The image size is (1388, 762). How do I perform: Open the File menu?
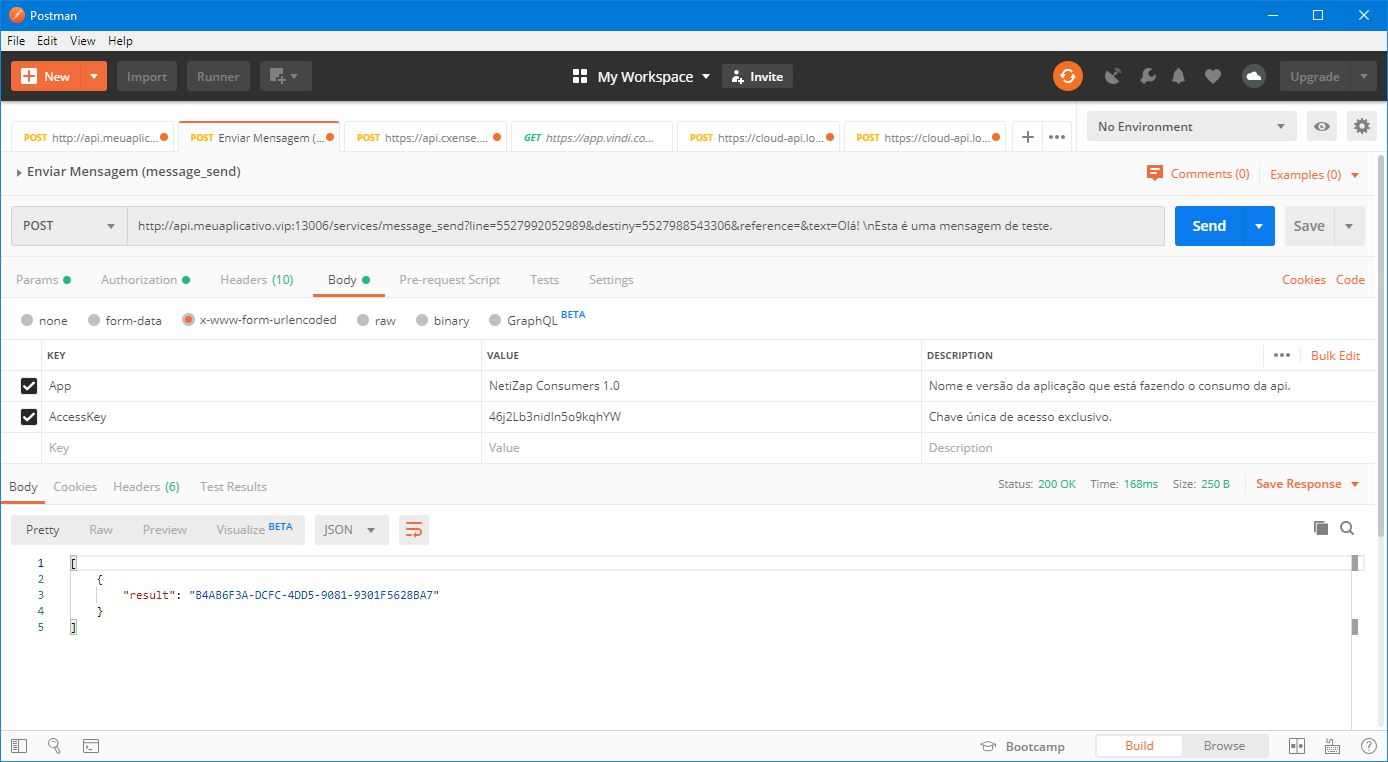coord(16,41)
